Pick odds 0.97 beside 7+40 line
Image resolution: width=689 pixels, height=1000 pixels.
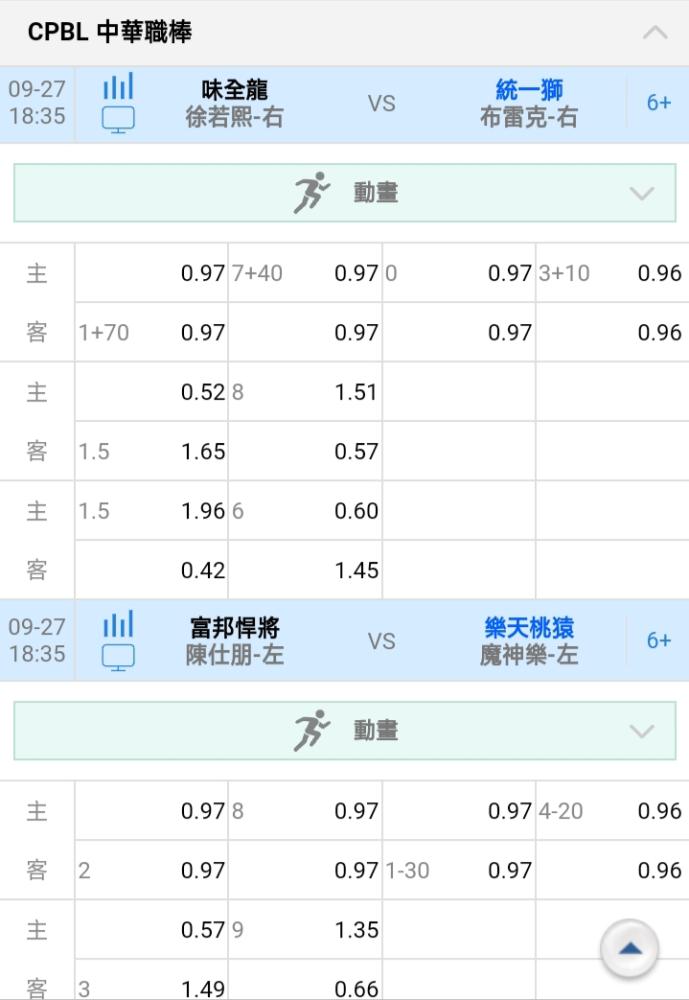(x=356, y=273)
